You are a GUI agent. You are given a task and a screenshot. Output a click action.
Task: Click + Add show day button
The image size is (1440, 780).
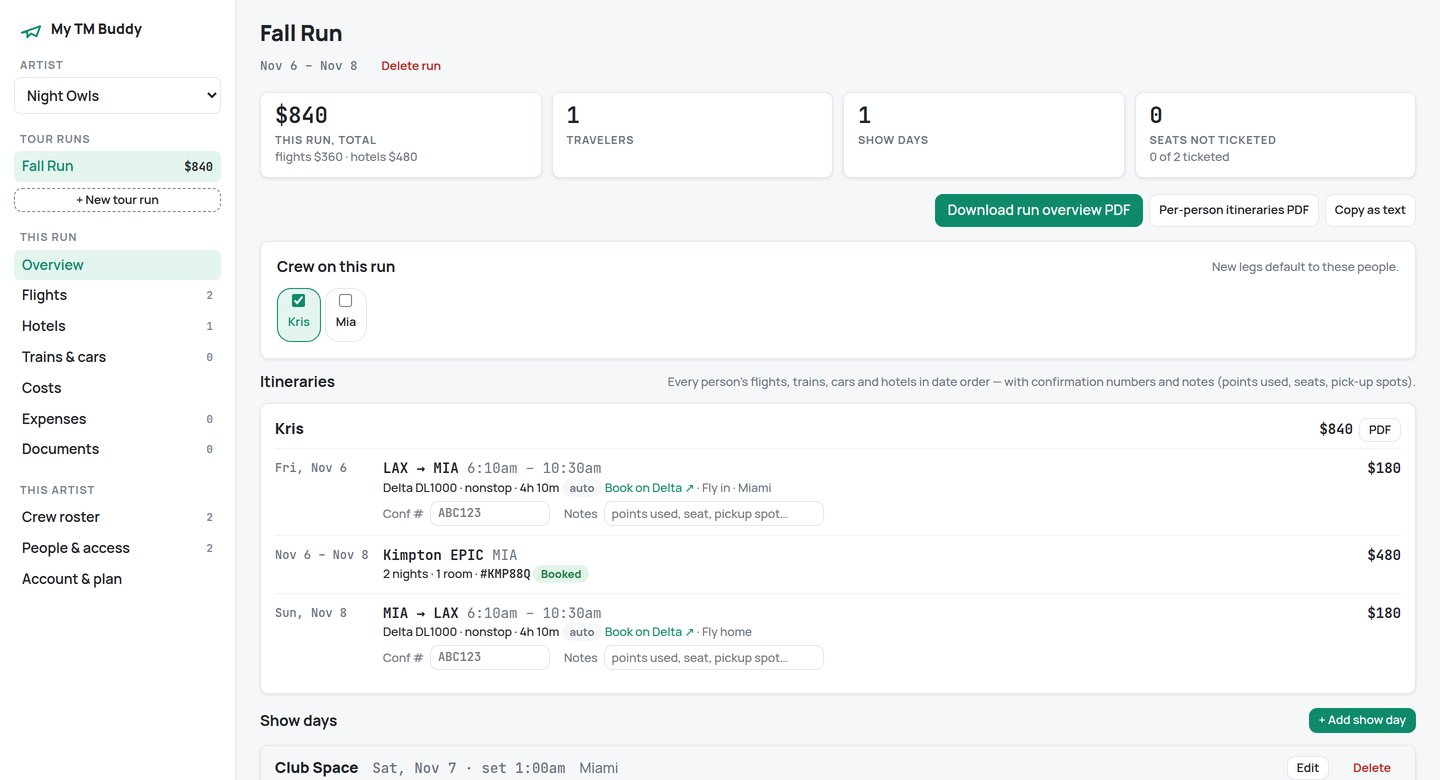click(x=1362, y=720)
